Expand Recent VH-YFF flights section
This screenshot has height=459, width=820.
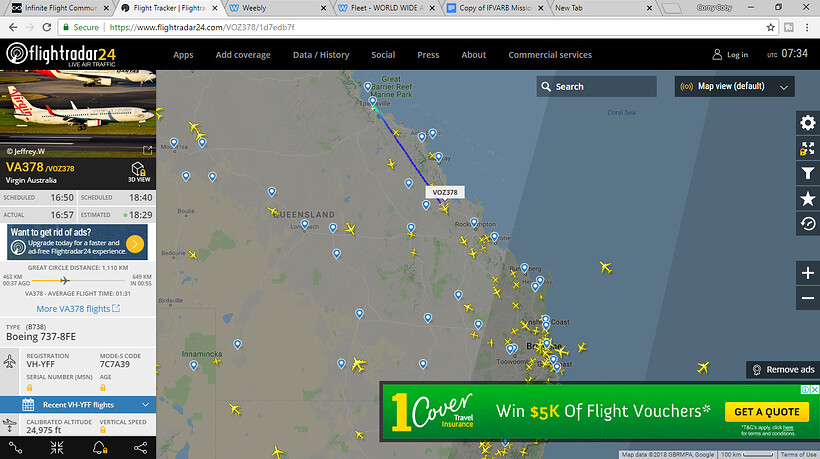pos(78,405)
